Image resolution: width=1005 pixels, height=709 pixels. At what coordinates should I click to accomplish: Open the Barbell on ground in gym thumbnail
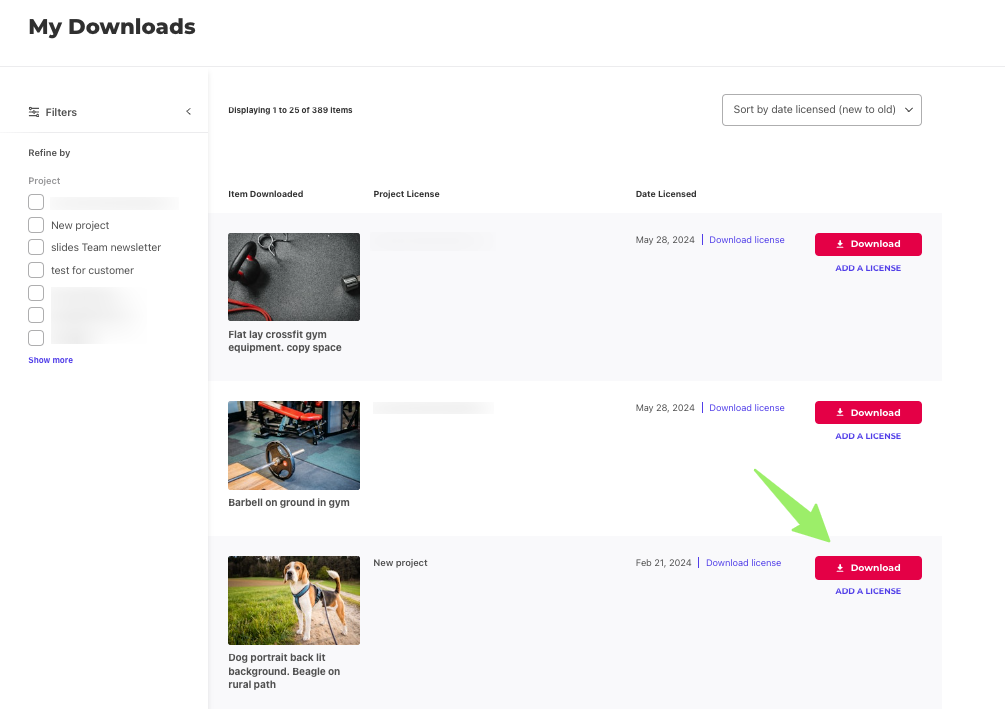tap(293, 445)
